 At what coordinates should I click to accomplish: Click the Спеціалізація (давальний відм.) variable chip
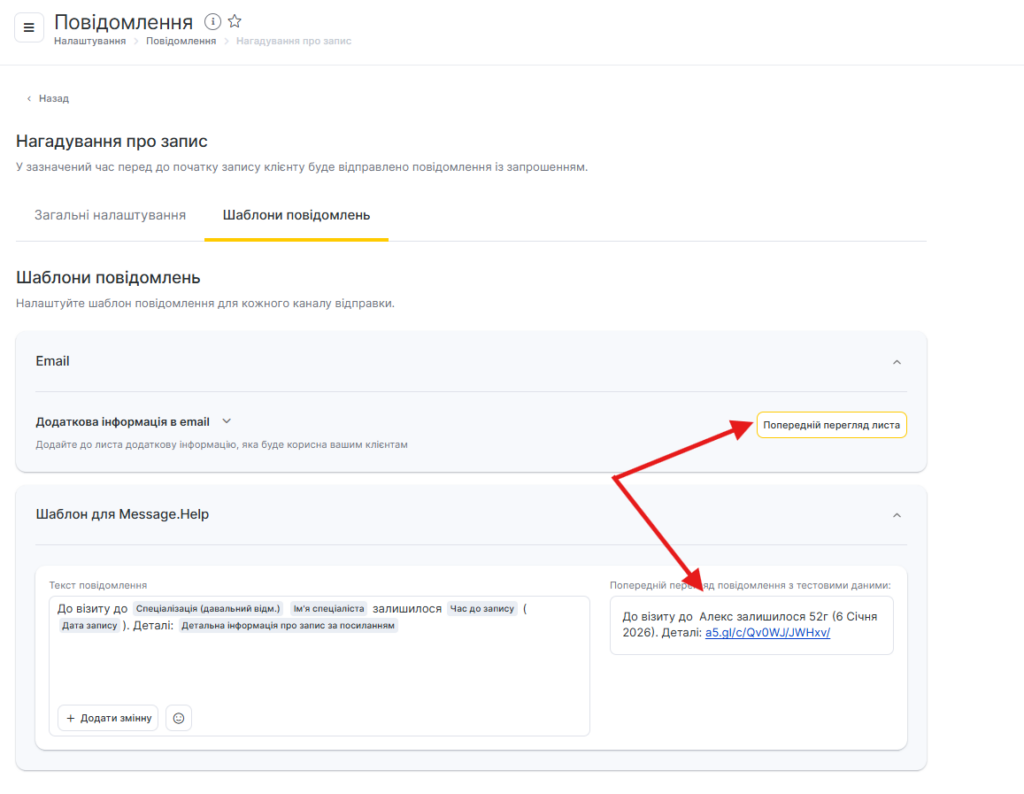click(x=208, y=608)
